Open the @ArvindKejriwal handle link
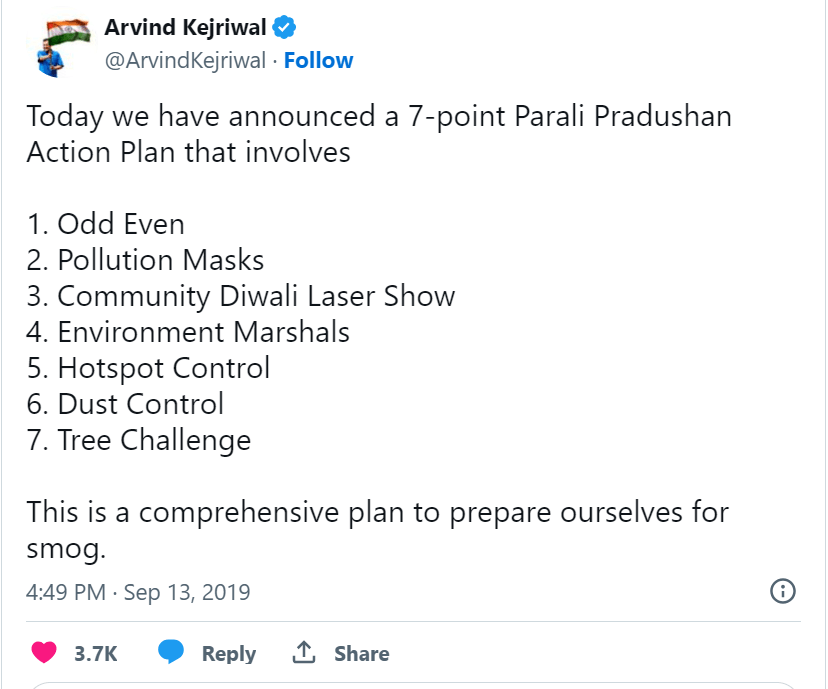The width and height of the screenshot is (828, 689). (185, 61)
